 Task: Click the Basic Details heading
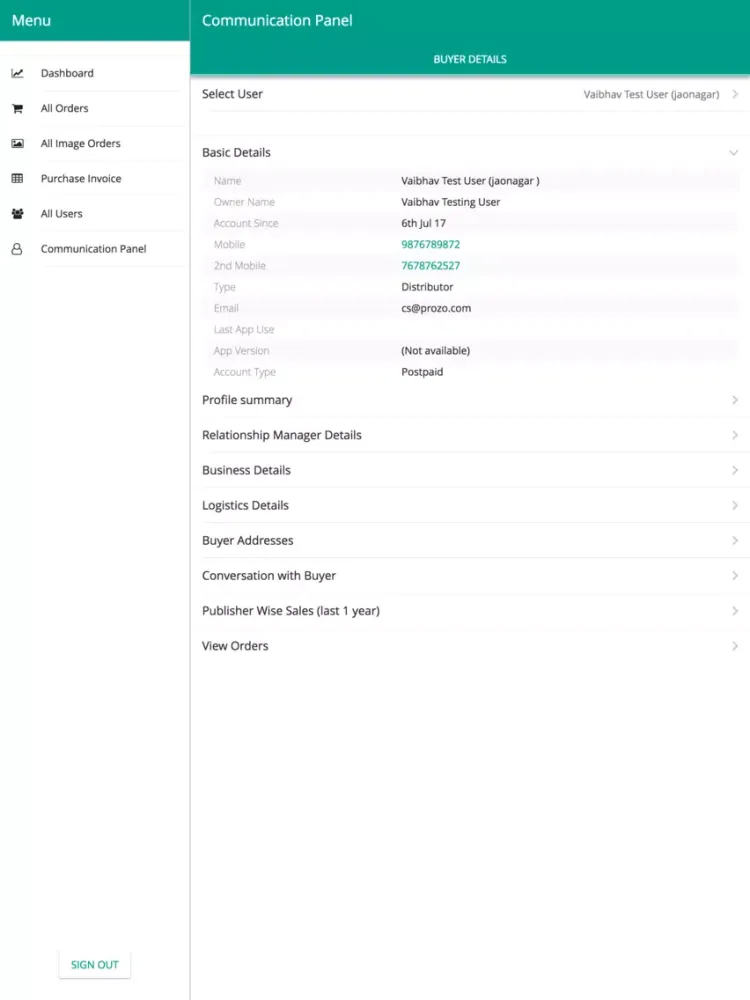(236, 152)
